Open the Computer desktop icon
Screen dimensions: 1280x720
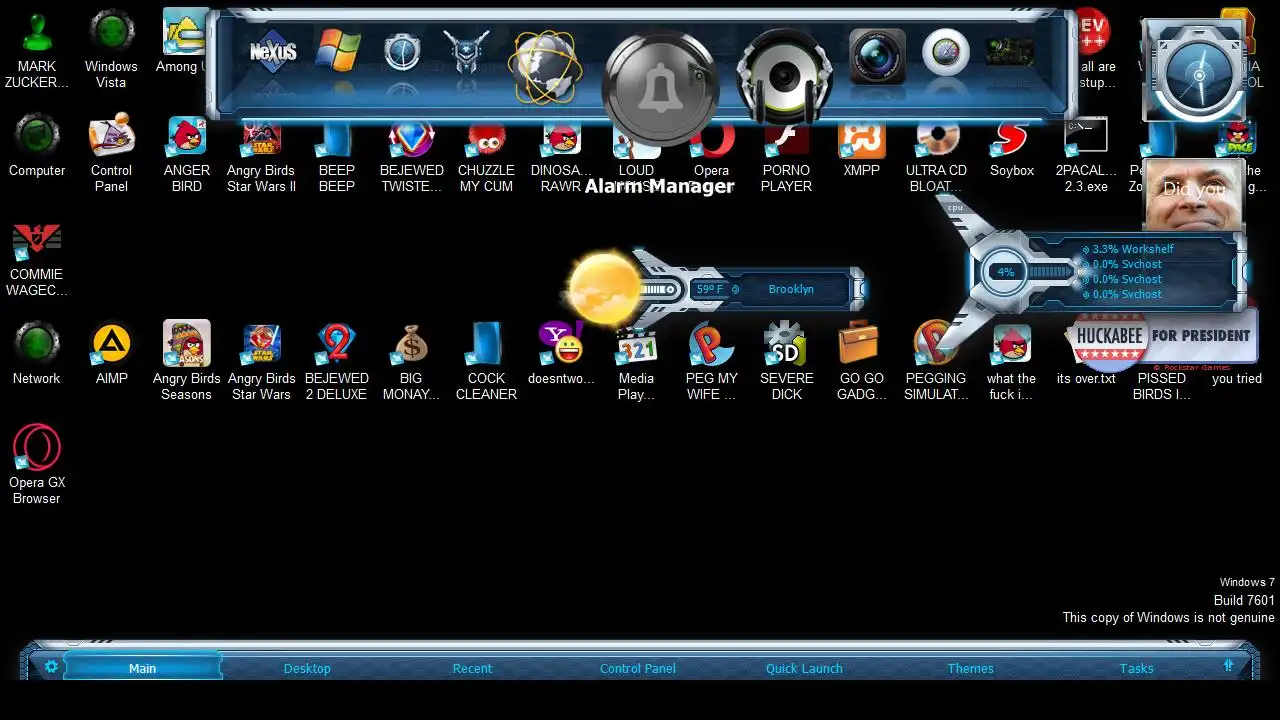(37, 146)
